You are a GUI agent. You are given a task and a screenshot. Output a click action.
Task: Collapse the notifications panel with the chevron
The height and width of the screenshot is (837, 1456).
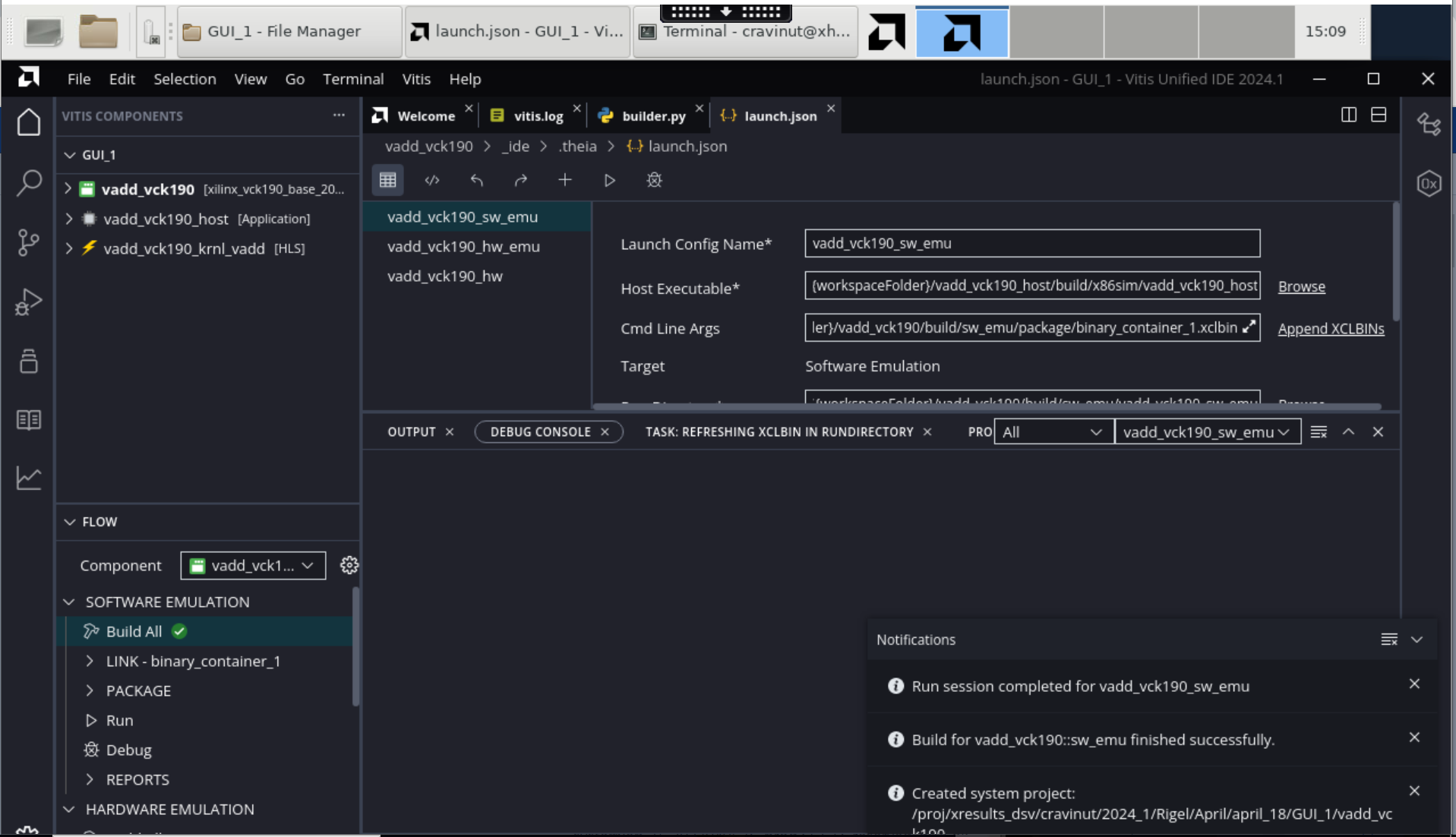pos(1417,640)
